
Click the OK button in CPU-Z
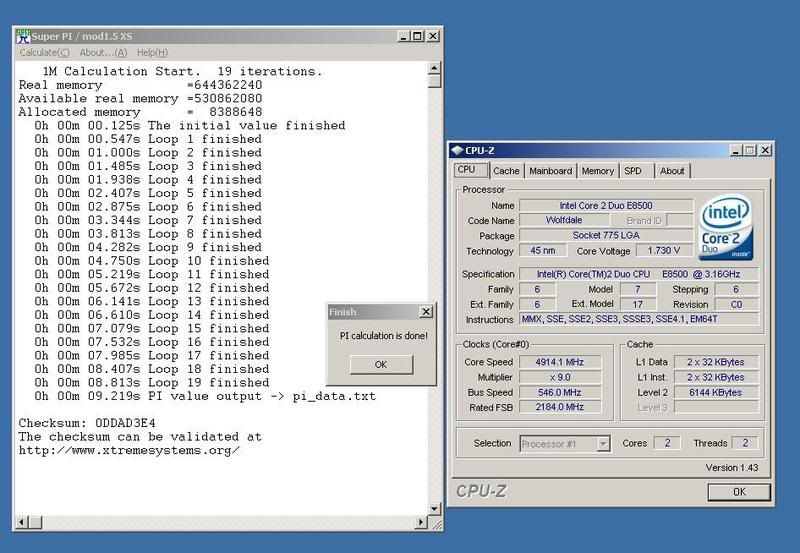pos(738,491)
